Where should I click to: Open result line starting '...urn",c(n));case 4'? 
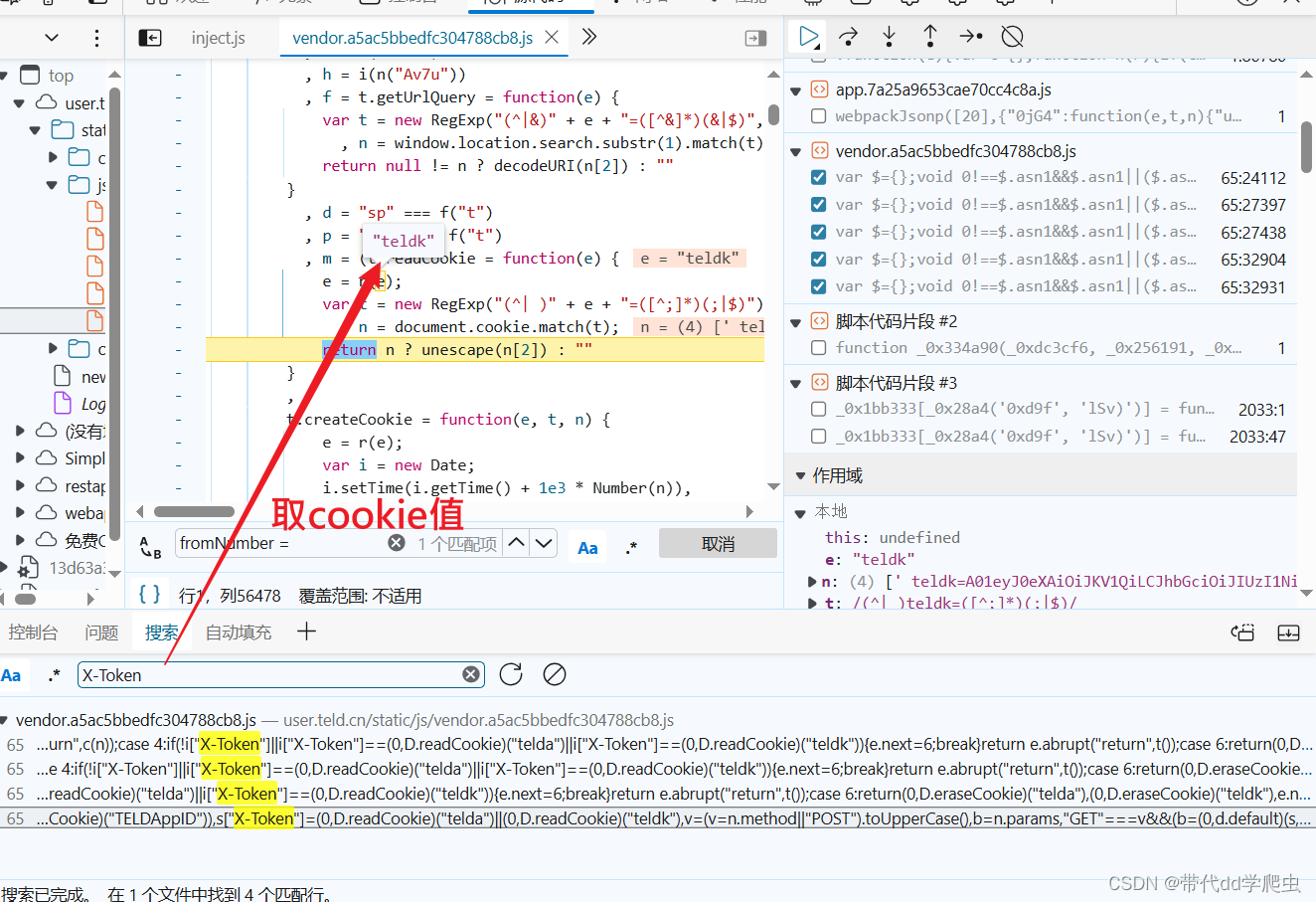click(658, 744)
